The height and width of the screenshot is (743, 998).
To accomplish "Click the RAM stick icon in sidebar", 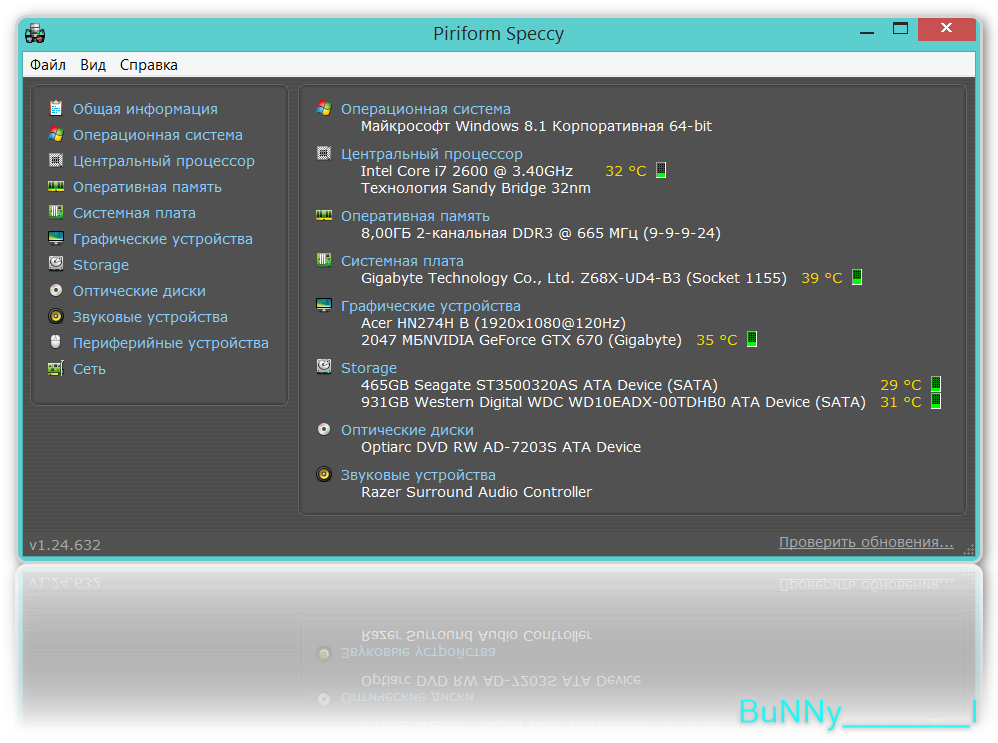I will point(56,187).
